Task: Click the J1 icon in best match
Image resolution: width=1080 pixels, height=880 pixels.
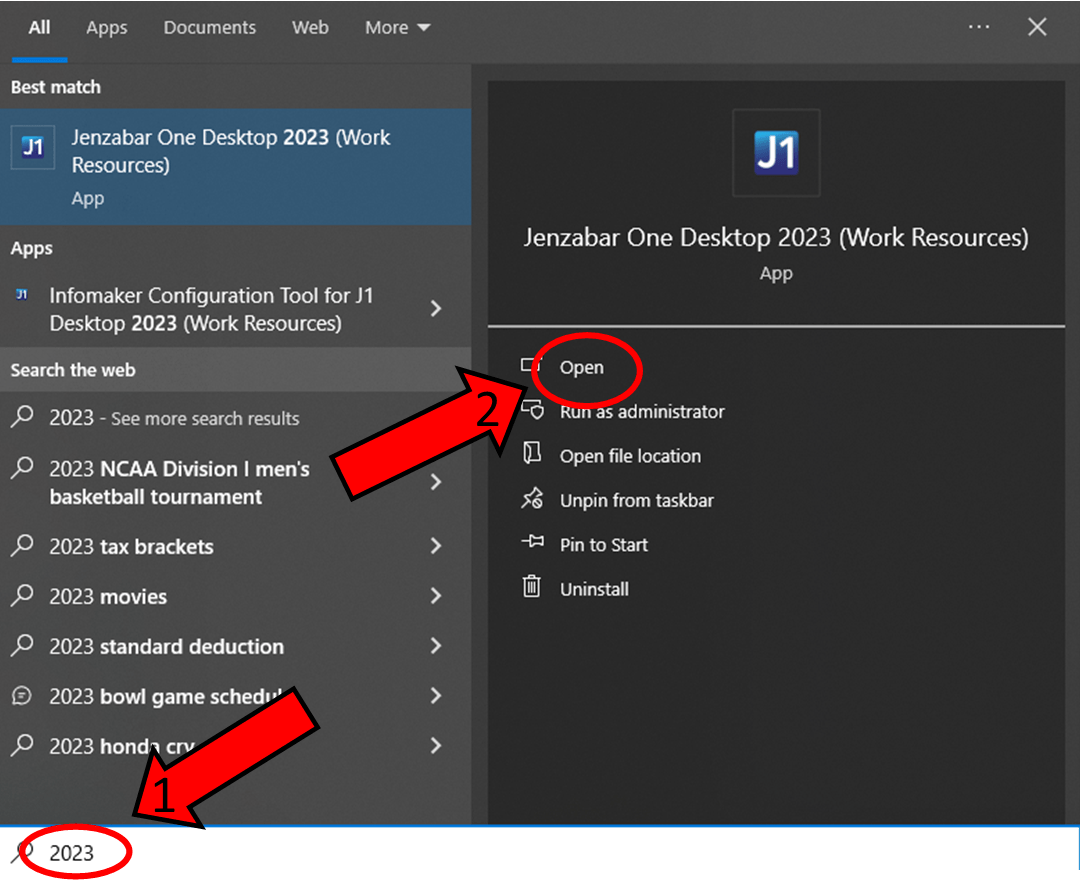Action: (33, 147)
